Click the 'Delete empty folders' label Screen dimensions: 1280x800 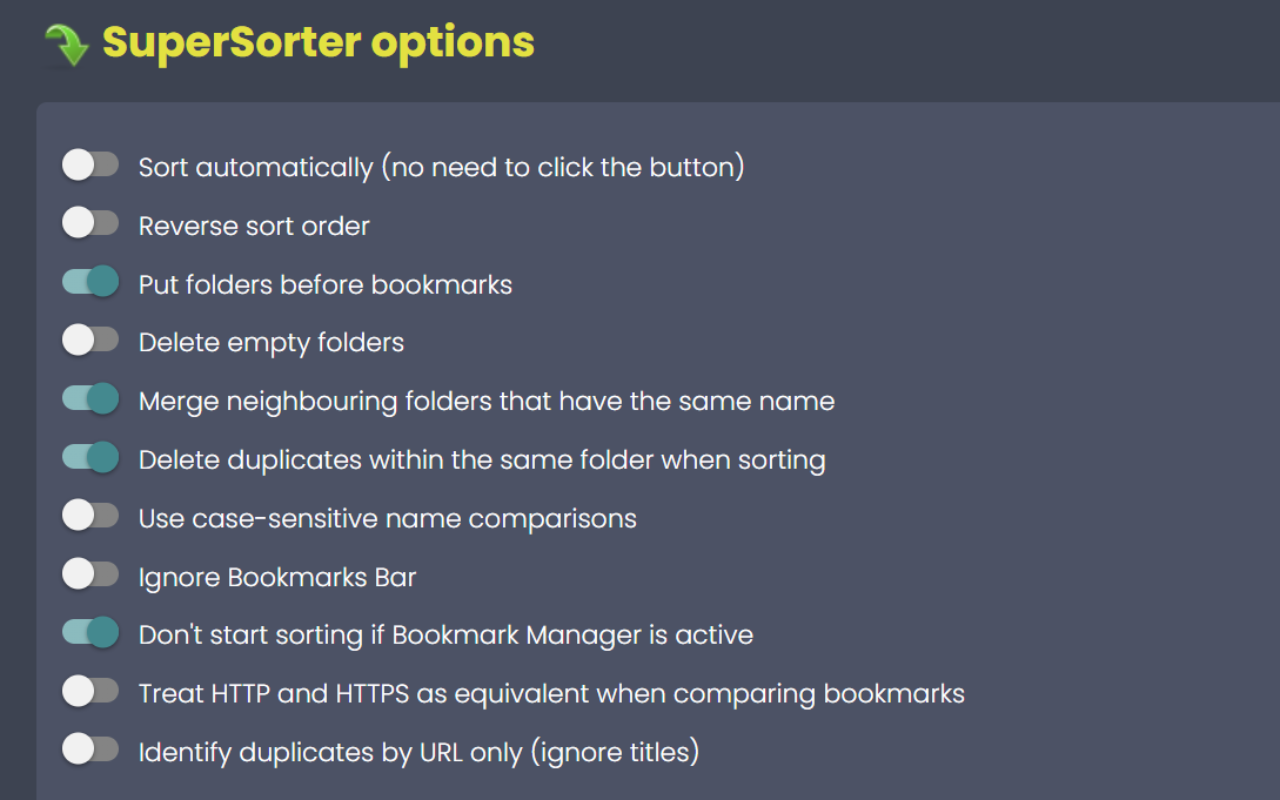point(271,342)
